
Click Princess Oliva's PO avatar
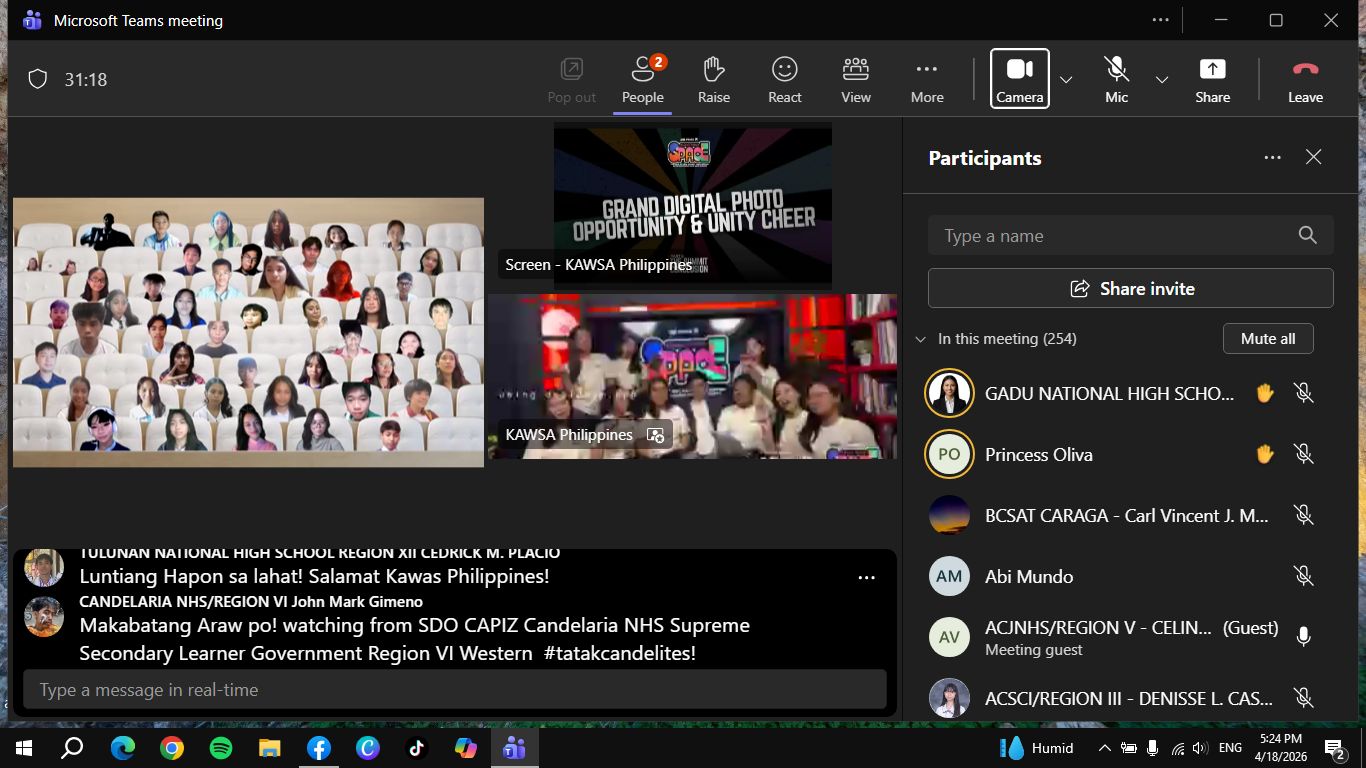pyautogui.click(x=949, y=454)
